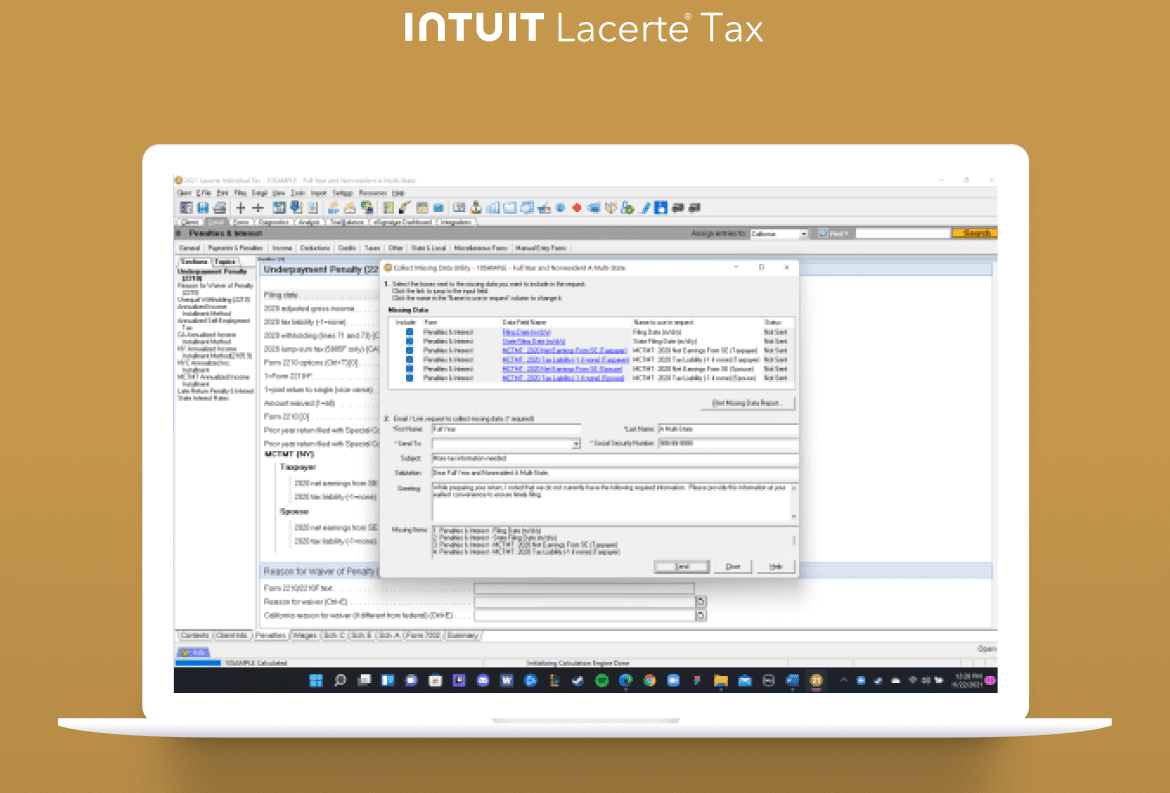This screenshot has width=1170, height=793.
Task: Click the Subject field
Action: point(615,458)
